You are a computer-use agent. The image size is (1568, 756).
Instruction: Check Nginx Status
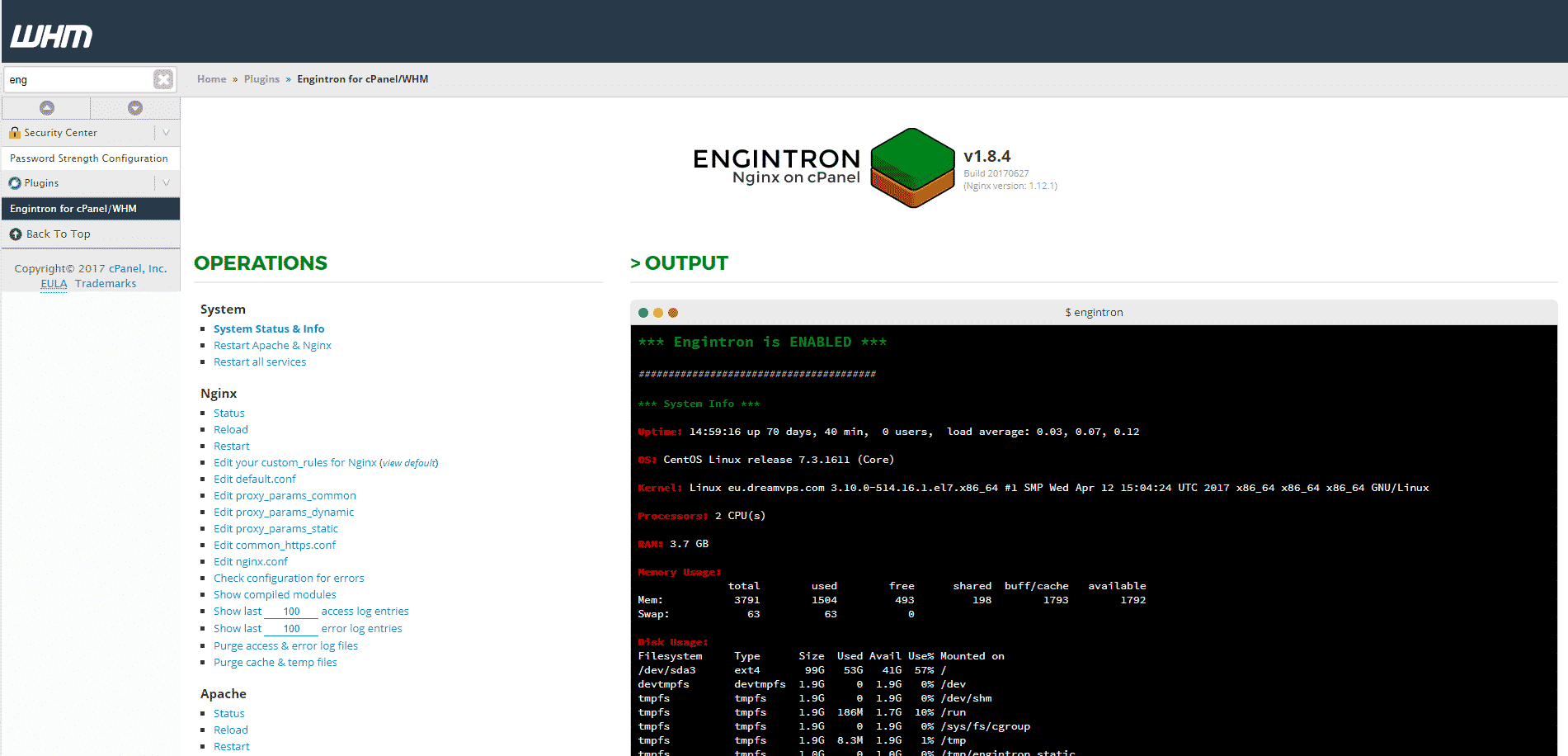coord(229,413)
